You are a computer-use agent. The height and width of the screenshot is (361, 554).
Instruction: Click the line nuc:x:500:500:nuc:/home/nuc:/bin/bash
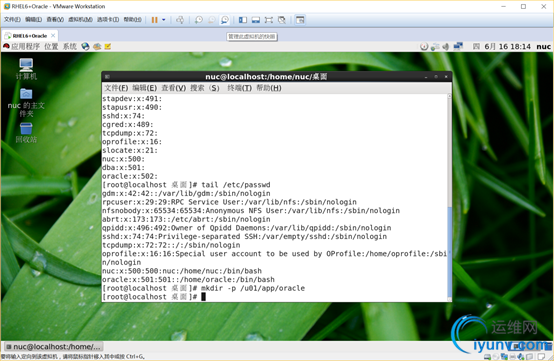(x=182, y=271)
